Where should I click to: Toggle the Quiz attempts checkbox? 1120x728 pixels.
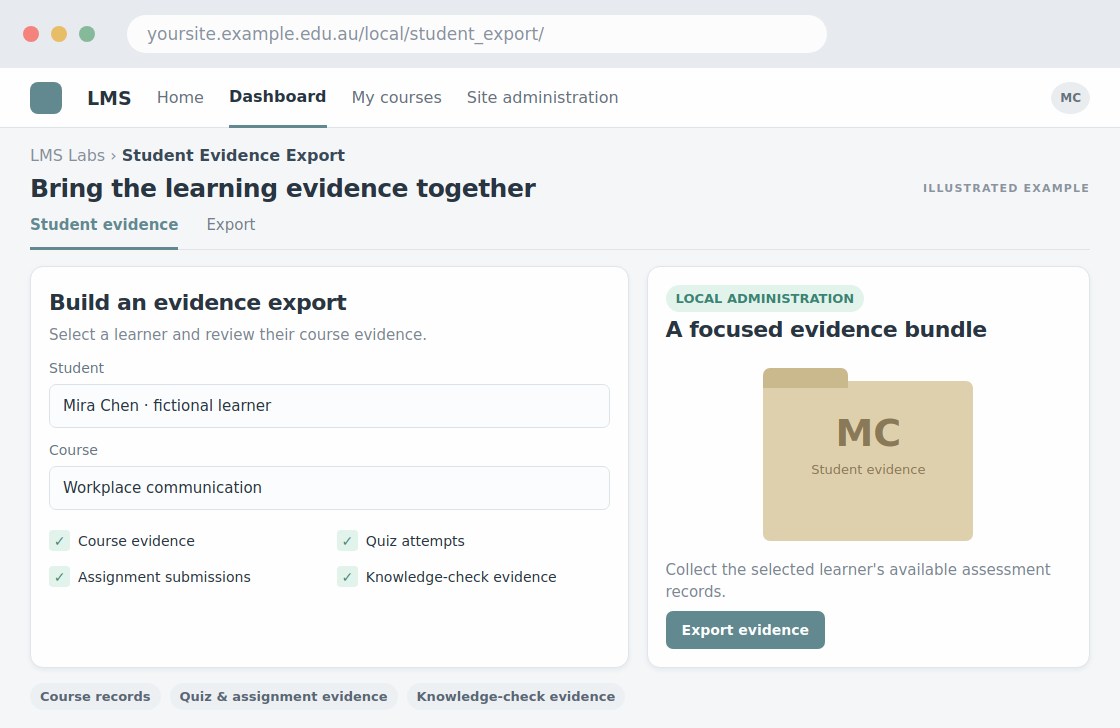(347, 541)
